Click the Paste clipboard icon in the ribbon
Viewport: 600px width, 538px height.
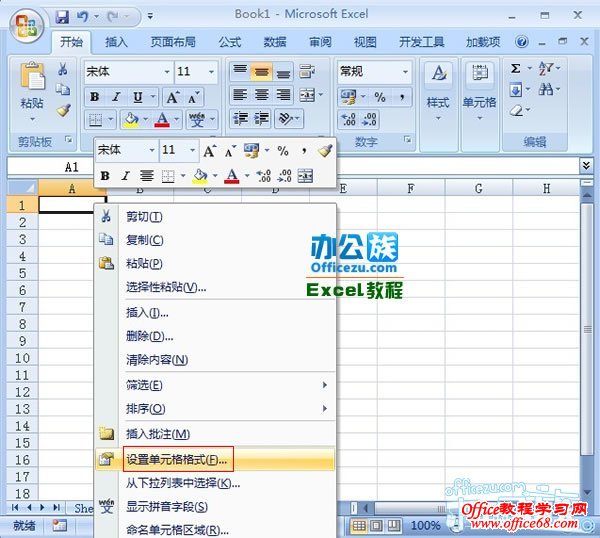(32, 76)
